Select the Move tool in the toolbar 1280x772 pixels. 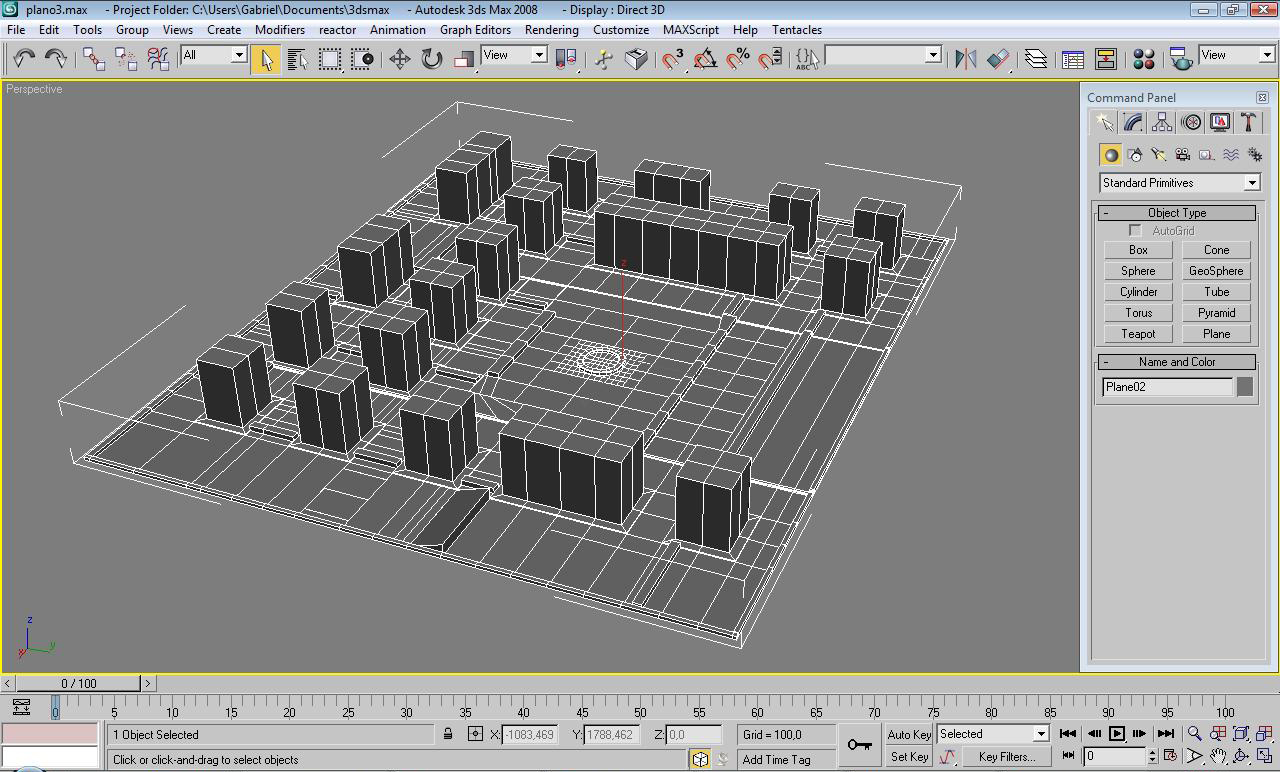click(x=399, y=59)
